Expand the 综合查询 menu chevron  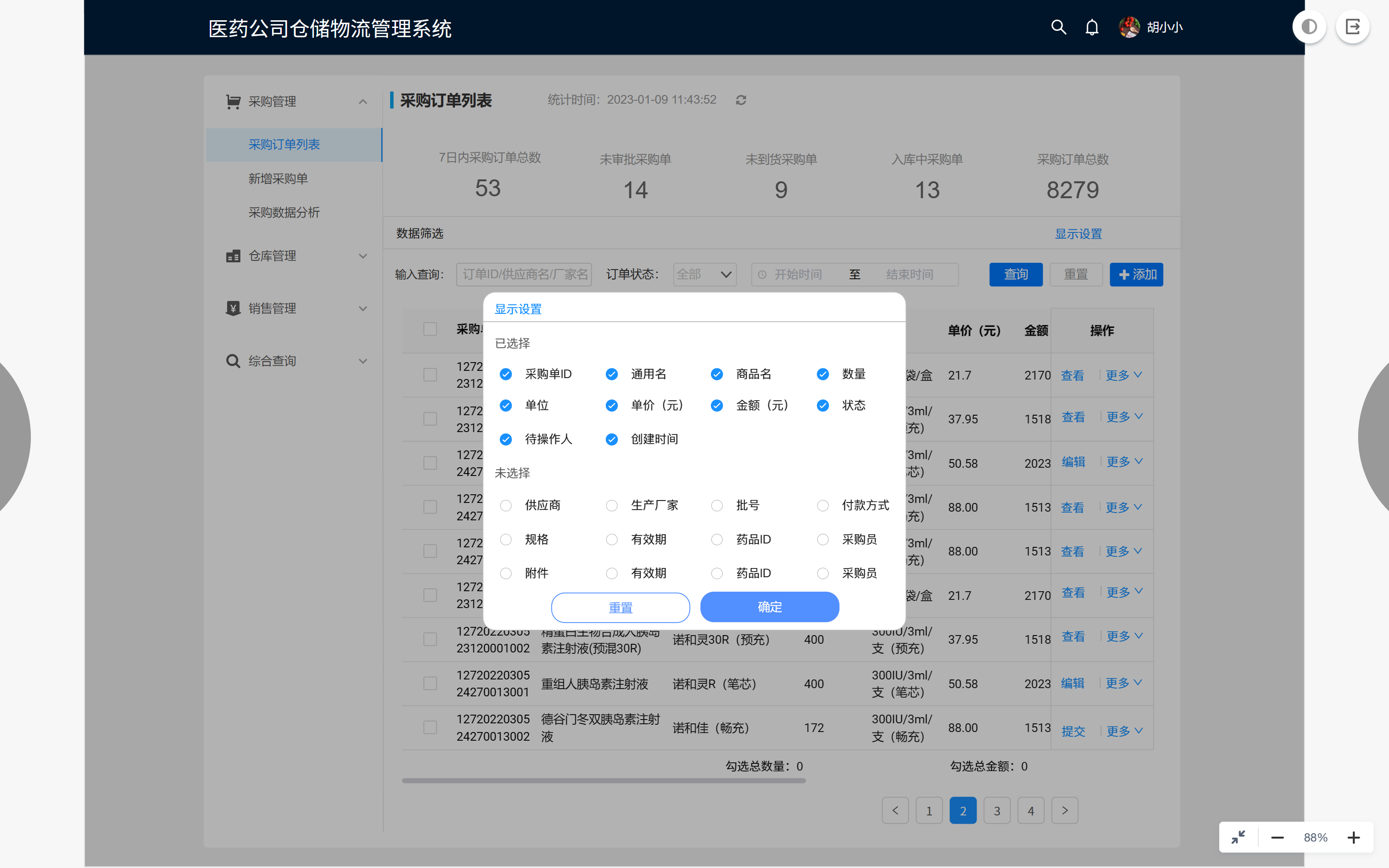pyautogui.click(x=363, y=361)
